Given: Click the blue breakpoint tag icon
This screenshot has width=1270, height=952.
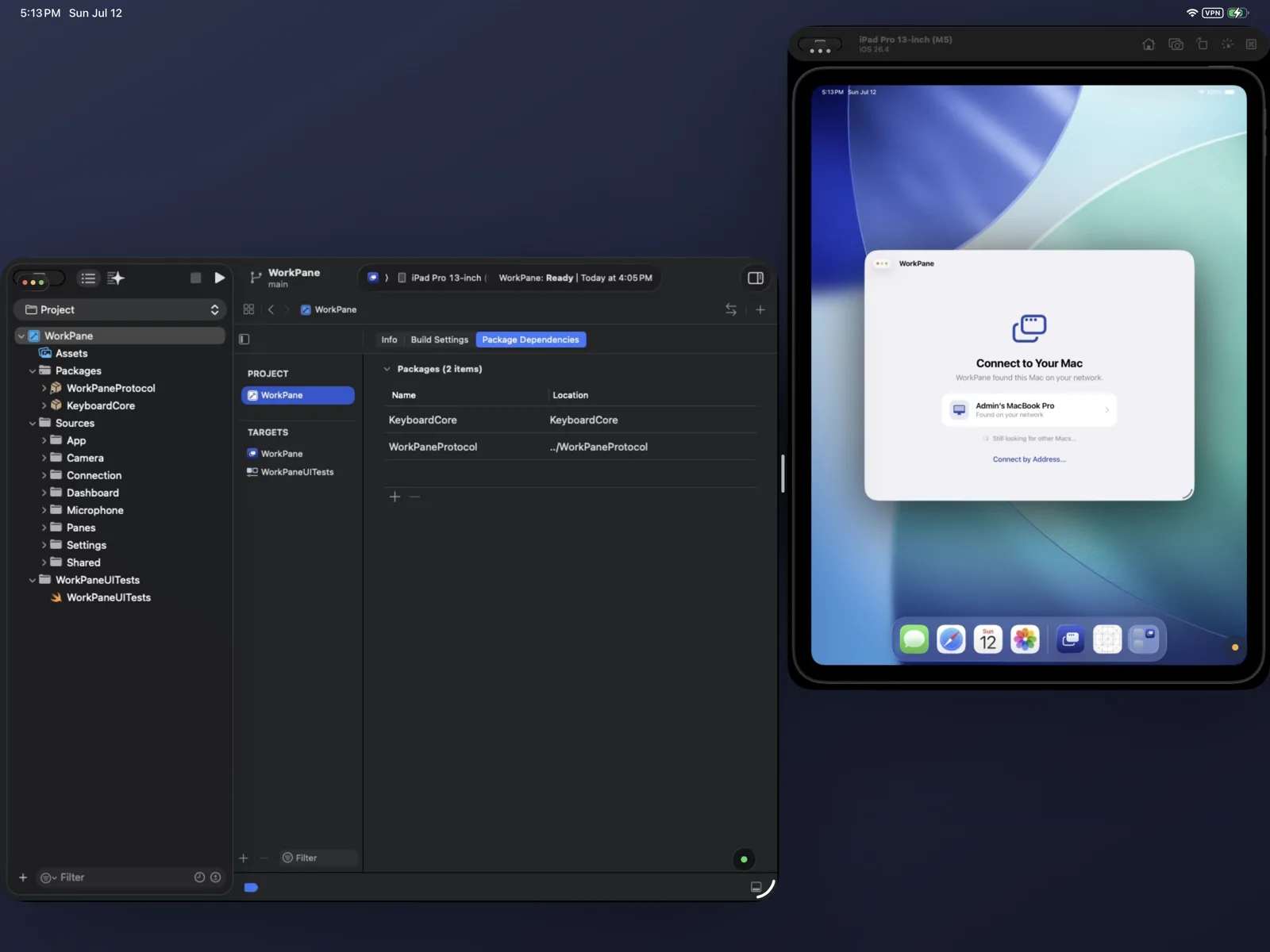Looking at the screenshot, I should pos(251,888).
